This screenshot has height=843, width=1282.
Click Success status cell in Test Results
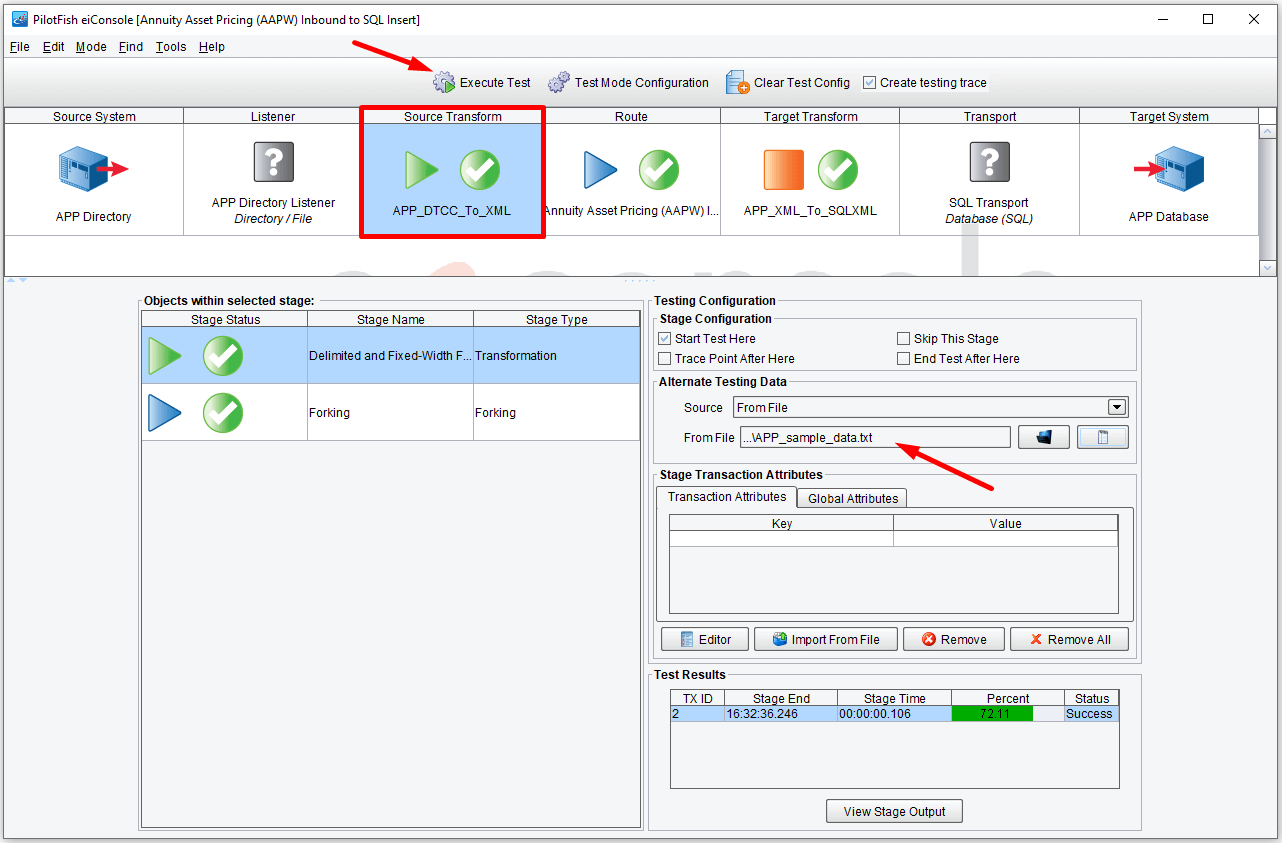[x=1090, y=714]
